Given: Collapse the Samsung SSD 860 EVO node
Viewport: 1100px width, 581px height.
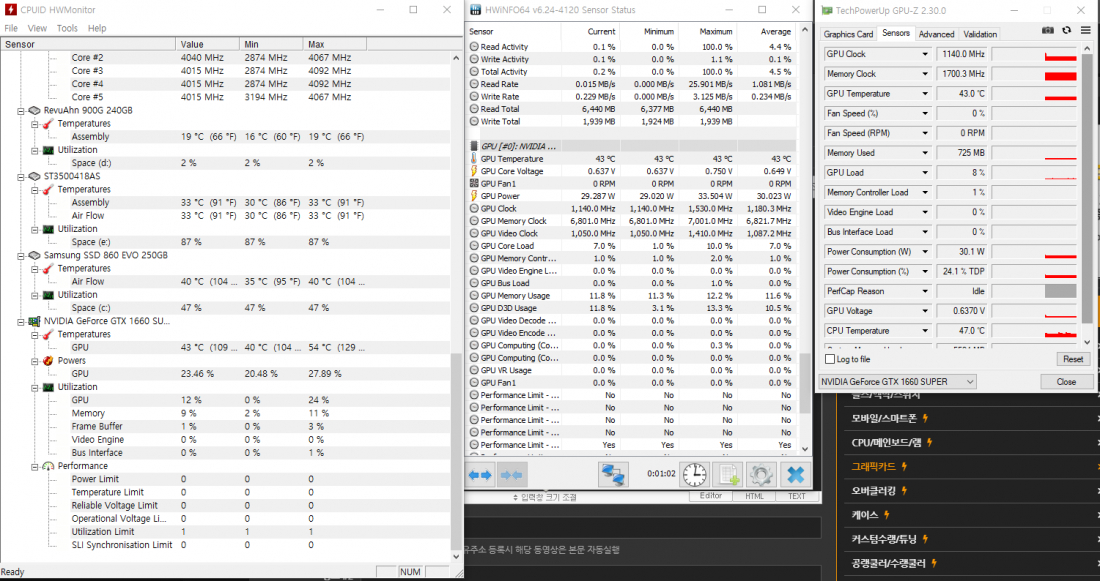Looking at the screenshot, I should 21,255.
